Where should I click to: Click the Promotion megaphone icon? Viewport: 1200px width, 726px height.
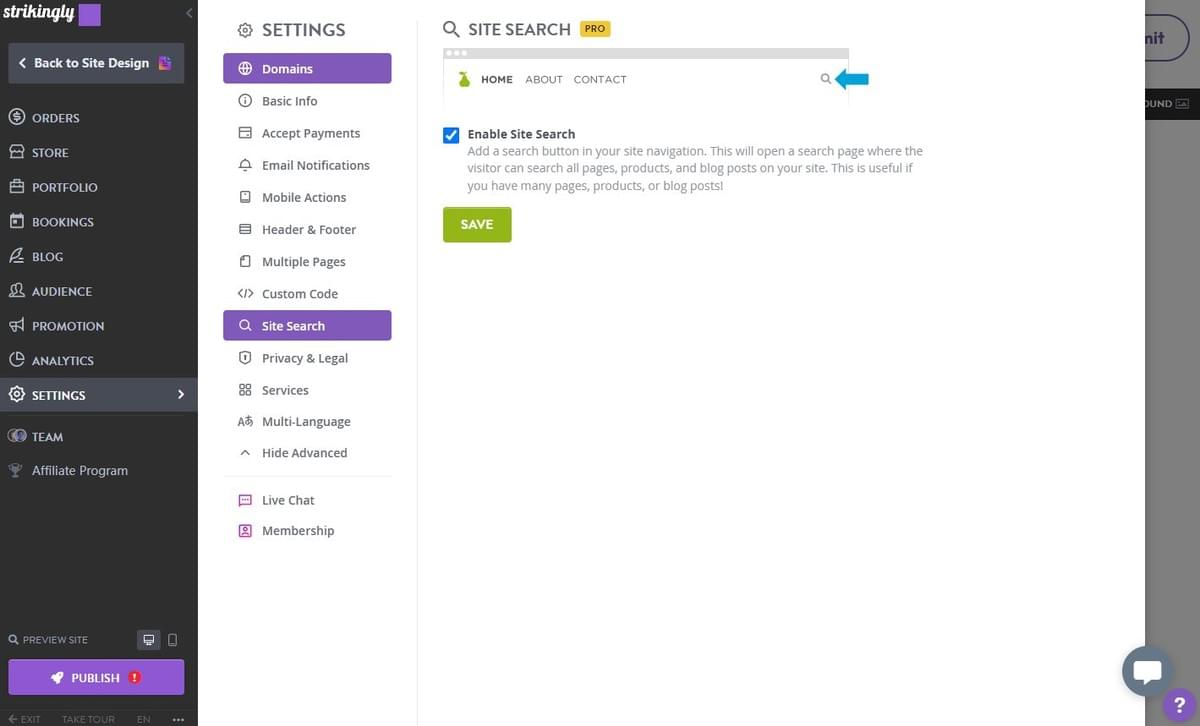16,325
